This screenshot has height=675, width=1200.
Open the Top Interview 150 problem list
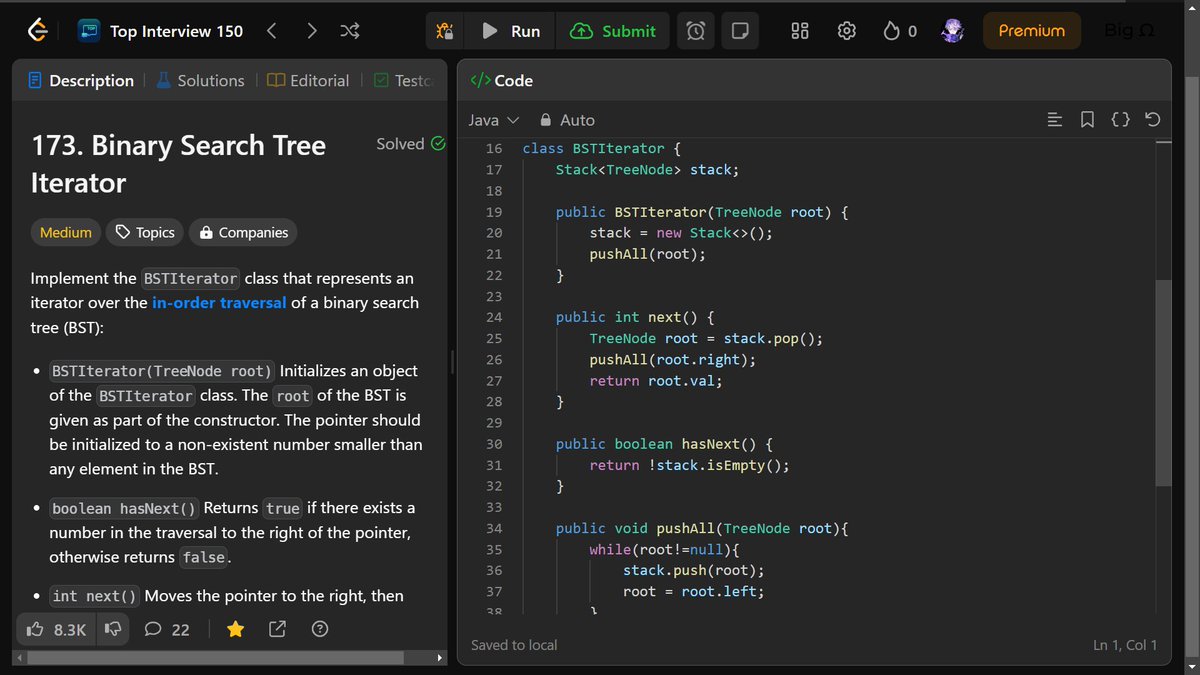tap(162, 31)
